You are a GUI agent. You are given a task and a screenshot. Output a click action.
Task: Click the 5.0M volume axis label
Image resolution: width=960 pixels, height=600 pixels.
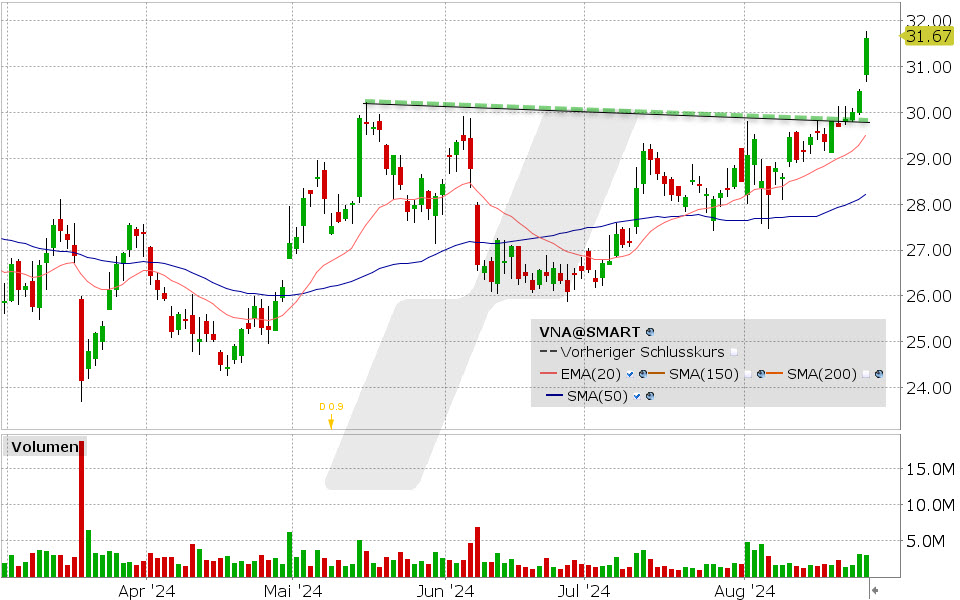tap(926, 542)
